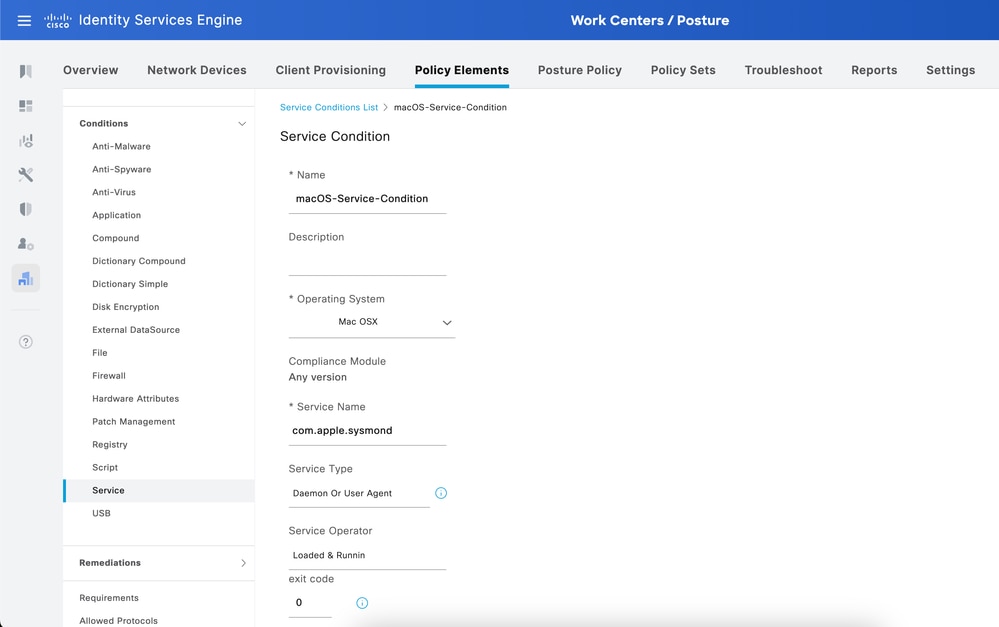Switch to the Posture Policy tab
This screenshot has height=627, width=999.
point(580,70)
